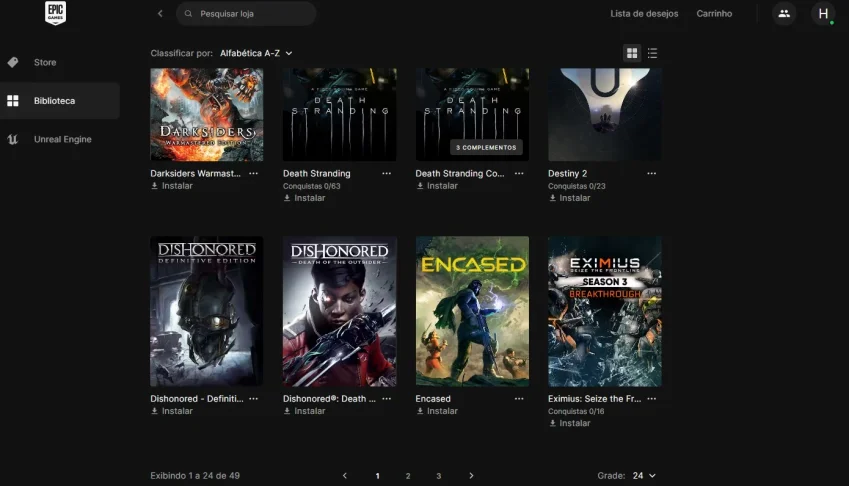Click the Store tag icon
Image resolution: width=849 pixels, height=486 pixels.
click(13, 62)
